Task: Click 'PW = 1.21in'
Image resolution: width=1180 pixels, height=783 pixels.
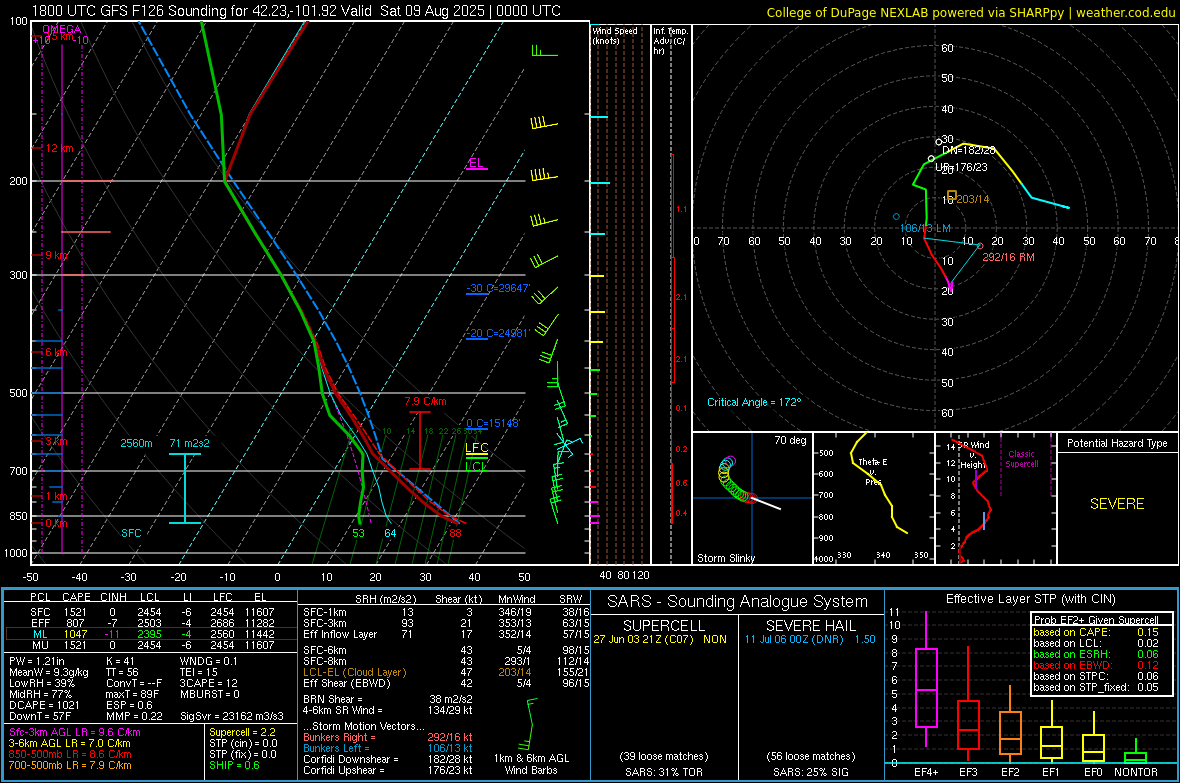Action: coord(40,661)
